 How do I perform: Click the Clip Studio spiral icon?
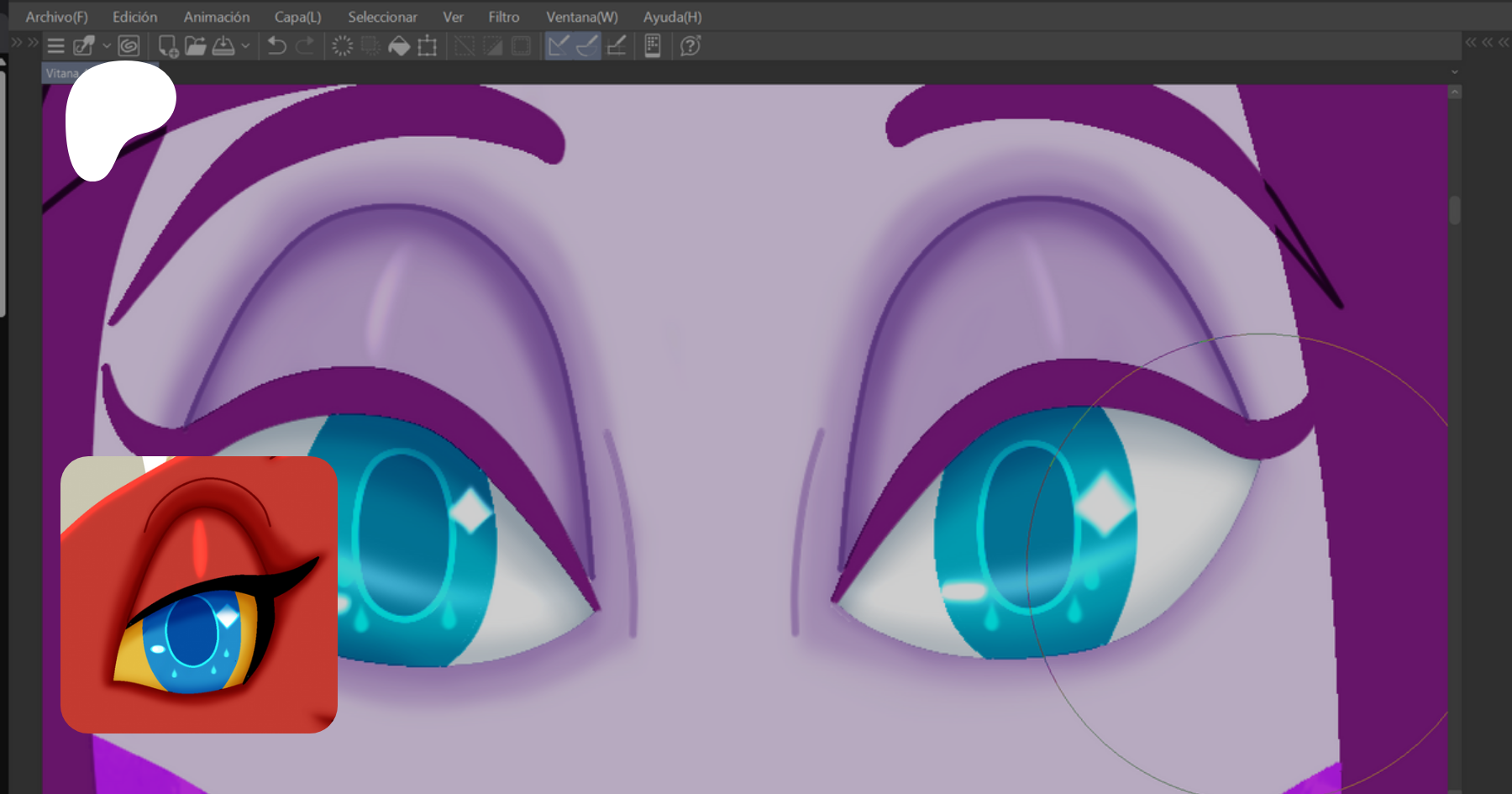(129, 46)
